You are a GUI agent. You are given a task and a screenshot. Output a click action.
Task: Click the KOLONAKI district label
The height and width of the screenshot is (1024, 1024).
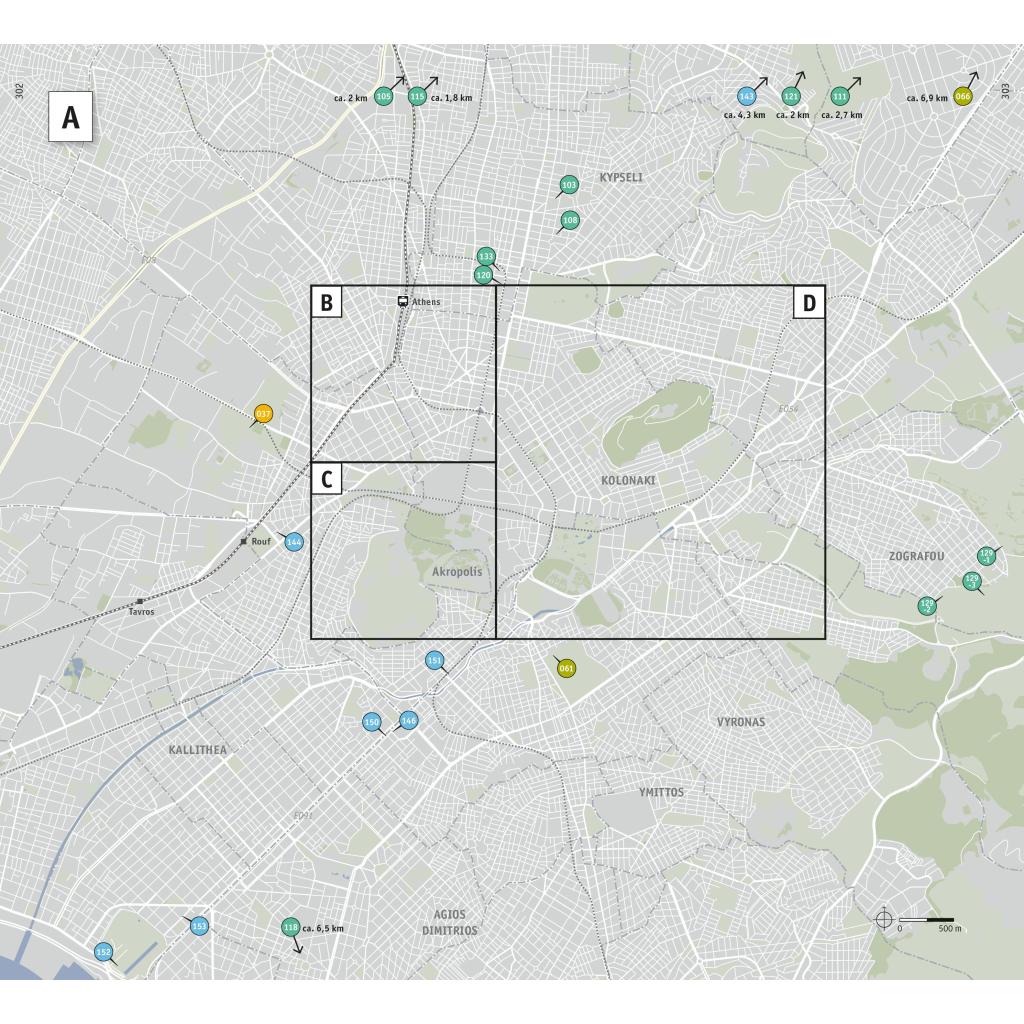628,480
